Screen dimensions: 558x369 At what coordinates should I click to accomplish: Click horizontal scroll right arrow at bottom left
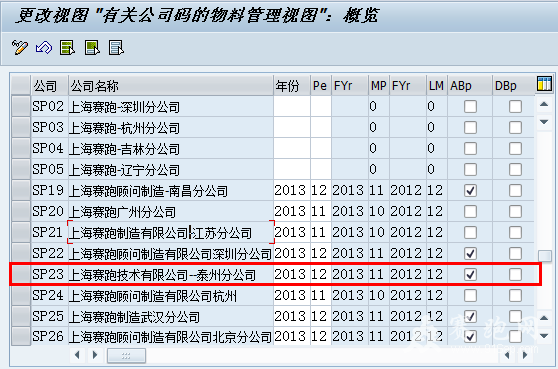click(x=95, y=355)
